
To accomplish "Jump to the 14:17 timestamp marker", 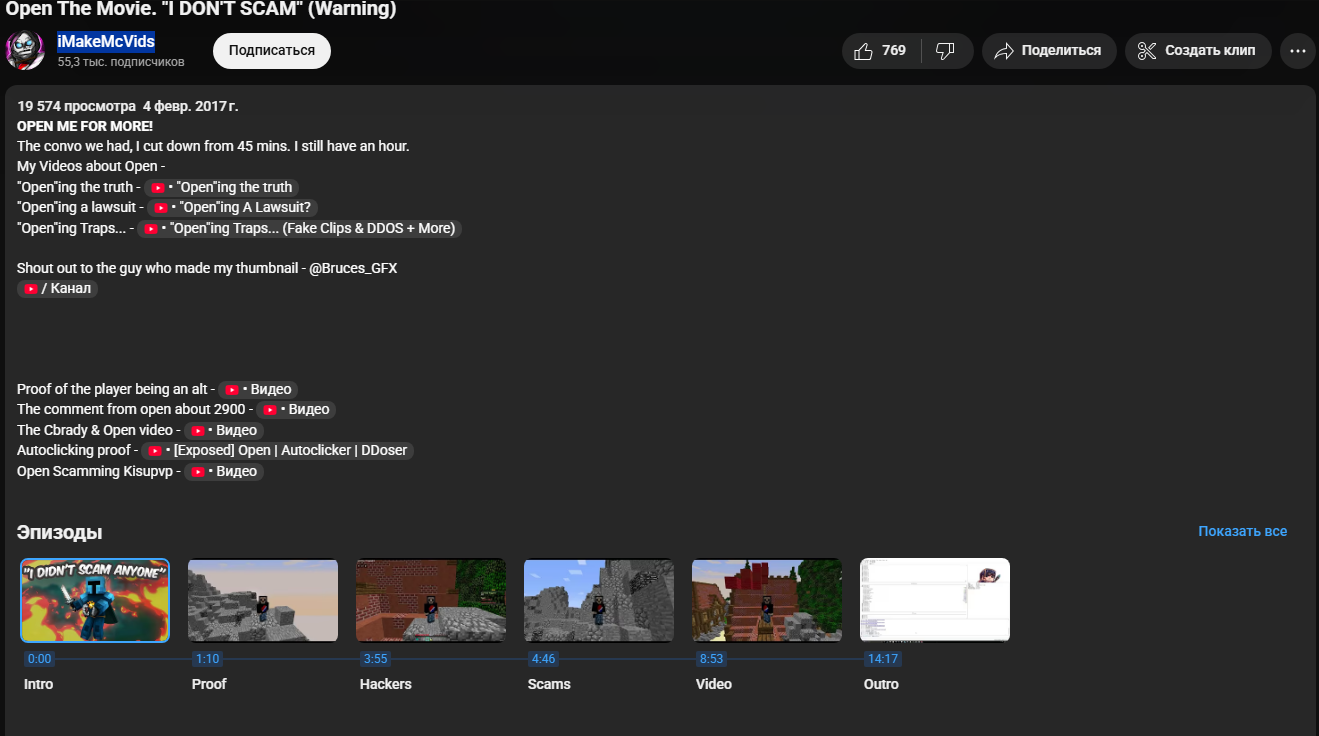I will tap(882, 659).
